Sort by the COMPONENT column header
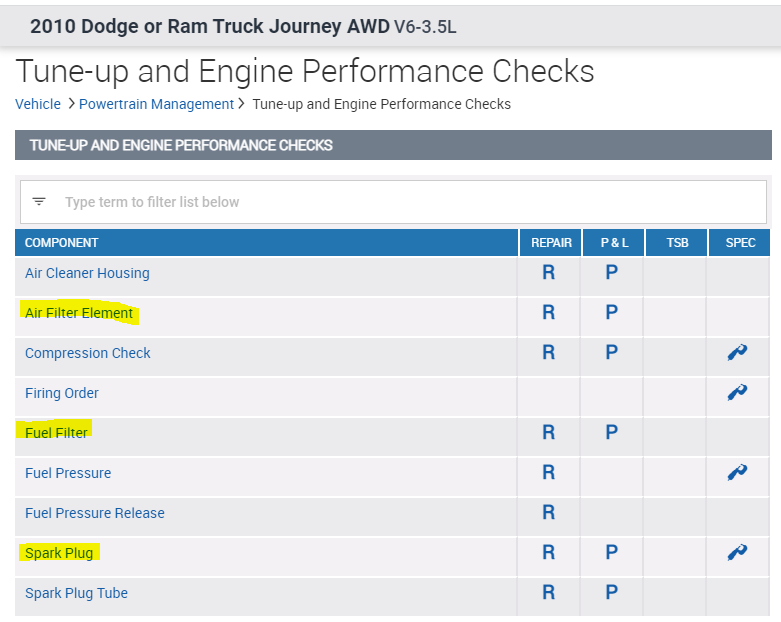The height and width of the screenshot is (622, 781). coord(62,243)
